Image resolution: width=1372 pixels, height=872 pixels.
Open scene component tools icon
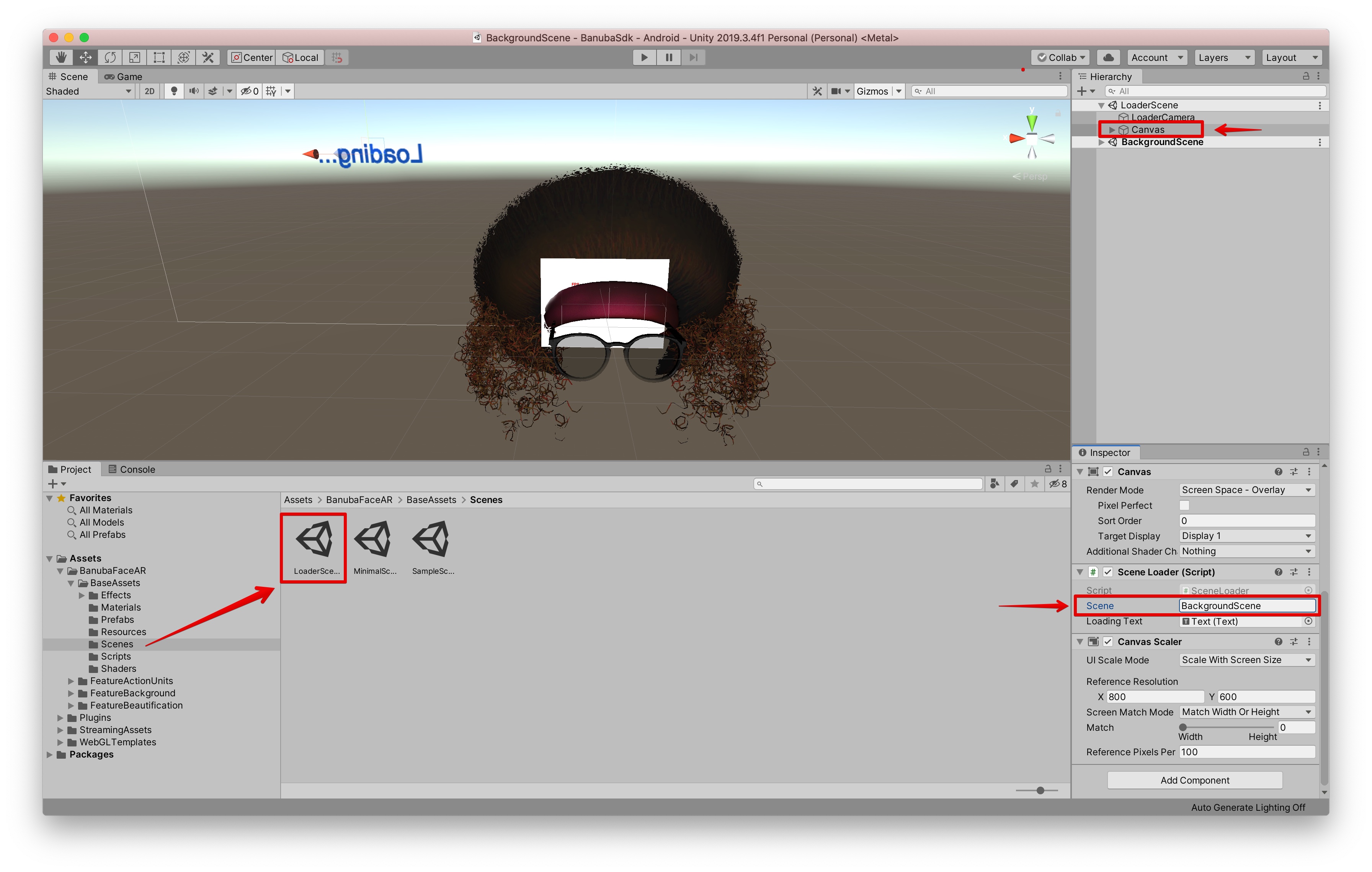(817, 91)
